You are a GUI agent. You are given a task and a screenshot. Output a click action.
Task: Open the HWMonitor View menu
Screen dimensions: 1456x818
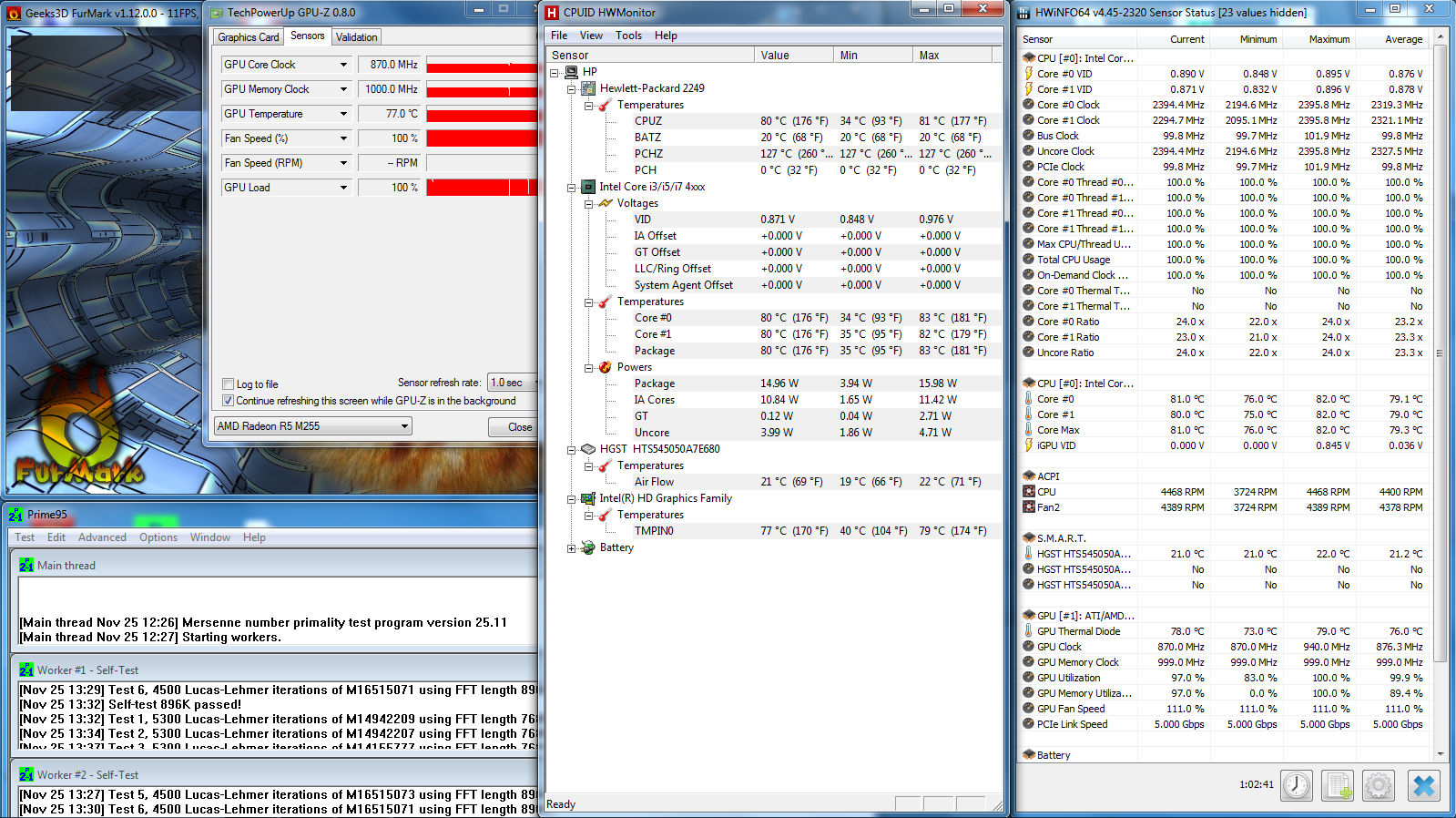coord(591,36)
